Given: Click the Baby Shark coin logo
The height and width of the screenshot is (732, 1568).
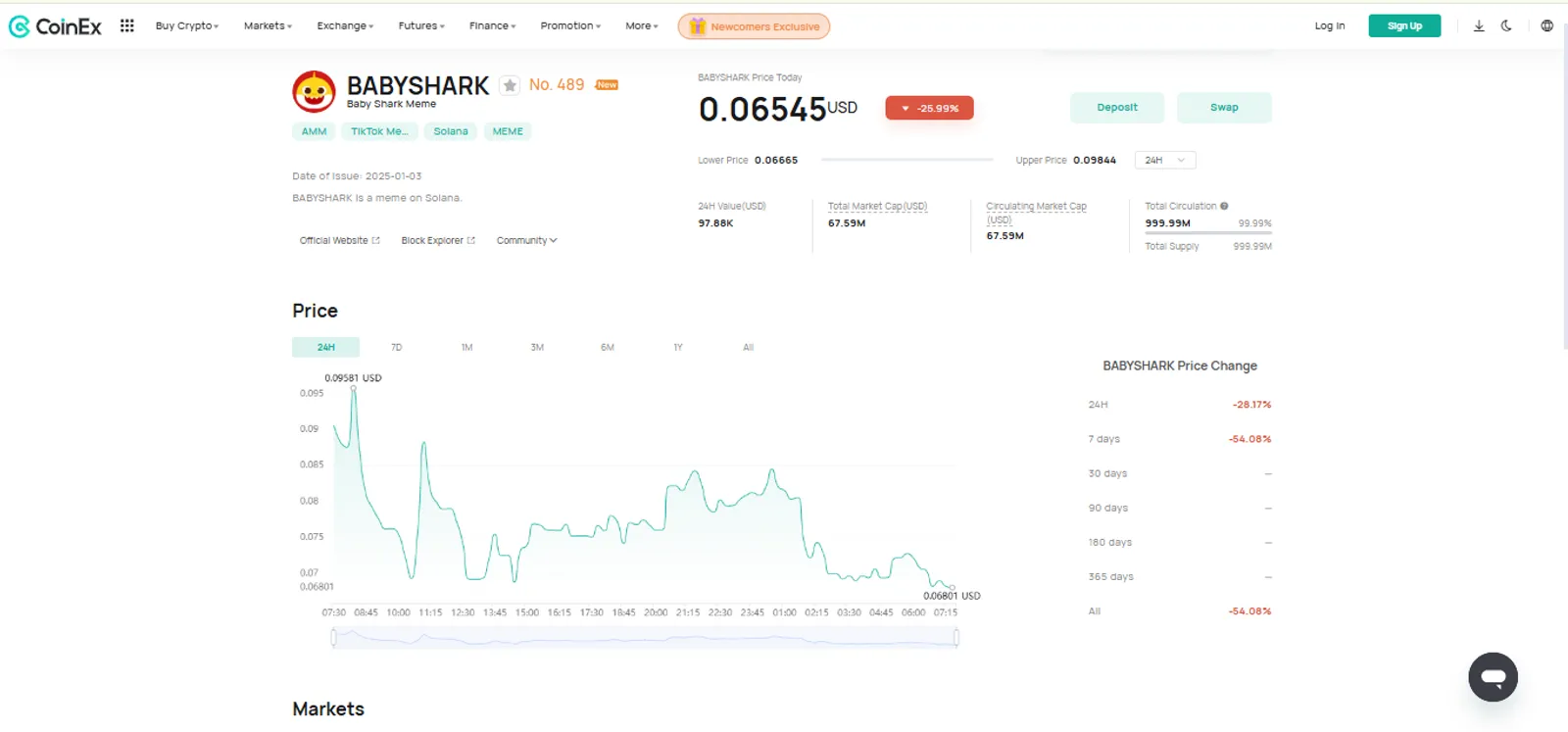Looking at the screenshot, I should (x=314, y=92).
